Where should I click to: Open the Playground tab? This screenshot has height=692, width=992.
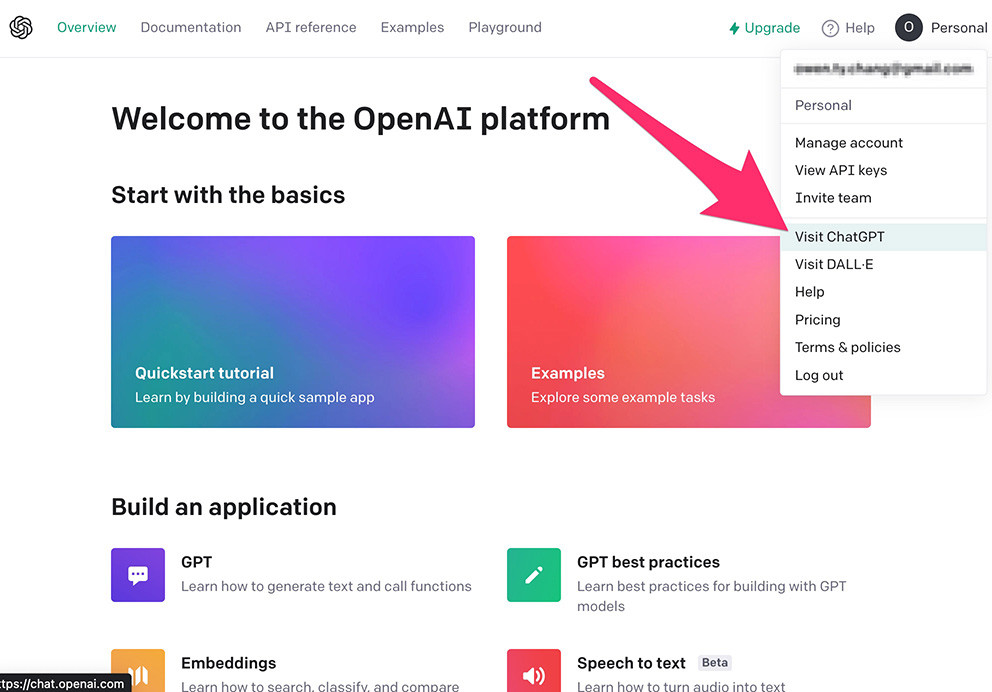[505, 27]
